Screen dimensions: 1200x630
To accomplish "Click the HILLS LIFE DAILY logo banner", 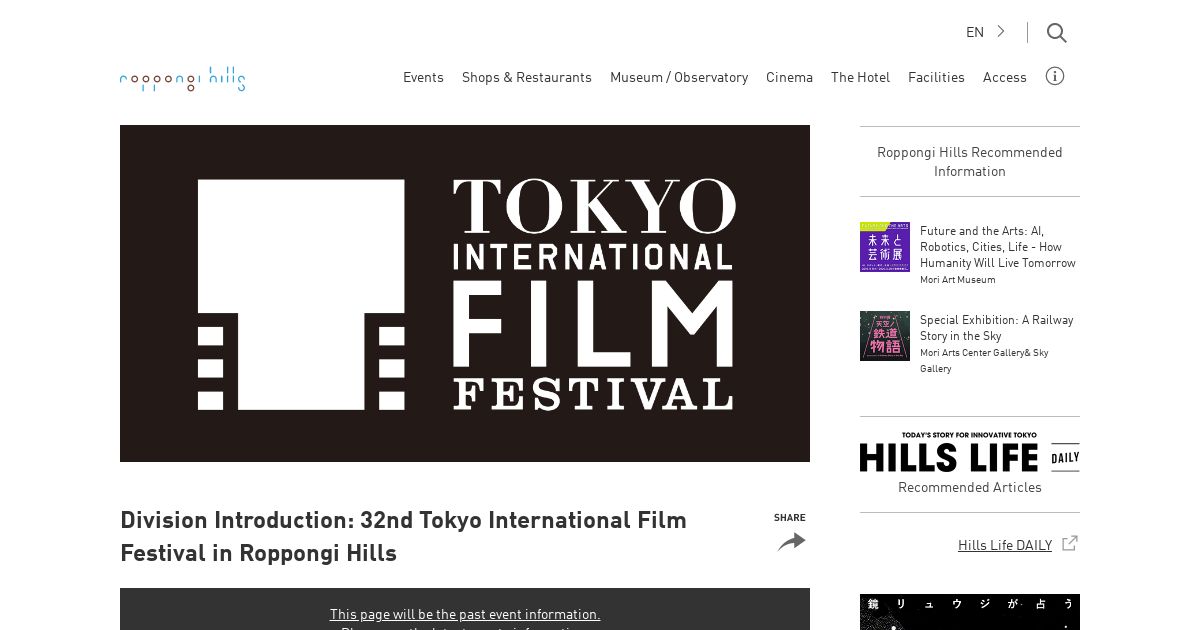I will [x=970, y=452].
